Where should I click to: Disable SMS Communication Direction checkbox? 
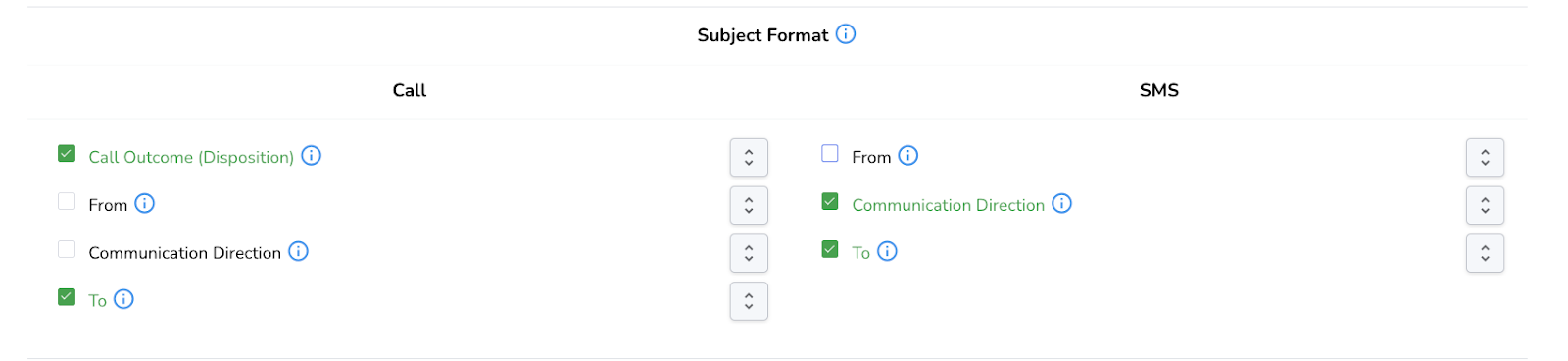(830, 202)
